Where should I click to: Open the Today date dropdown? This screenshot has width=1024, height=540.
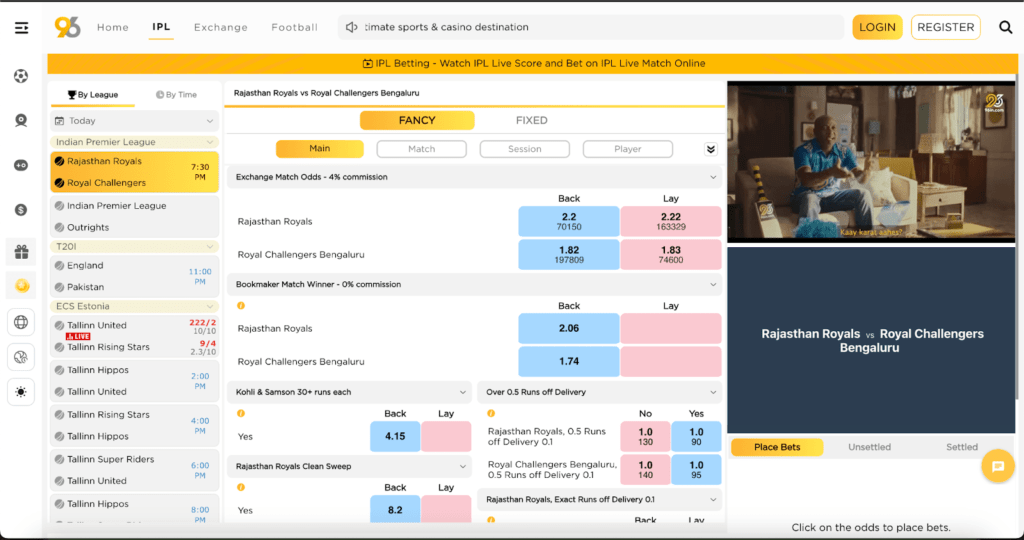tap(134, 121)
